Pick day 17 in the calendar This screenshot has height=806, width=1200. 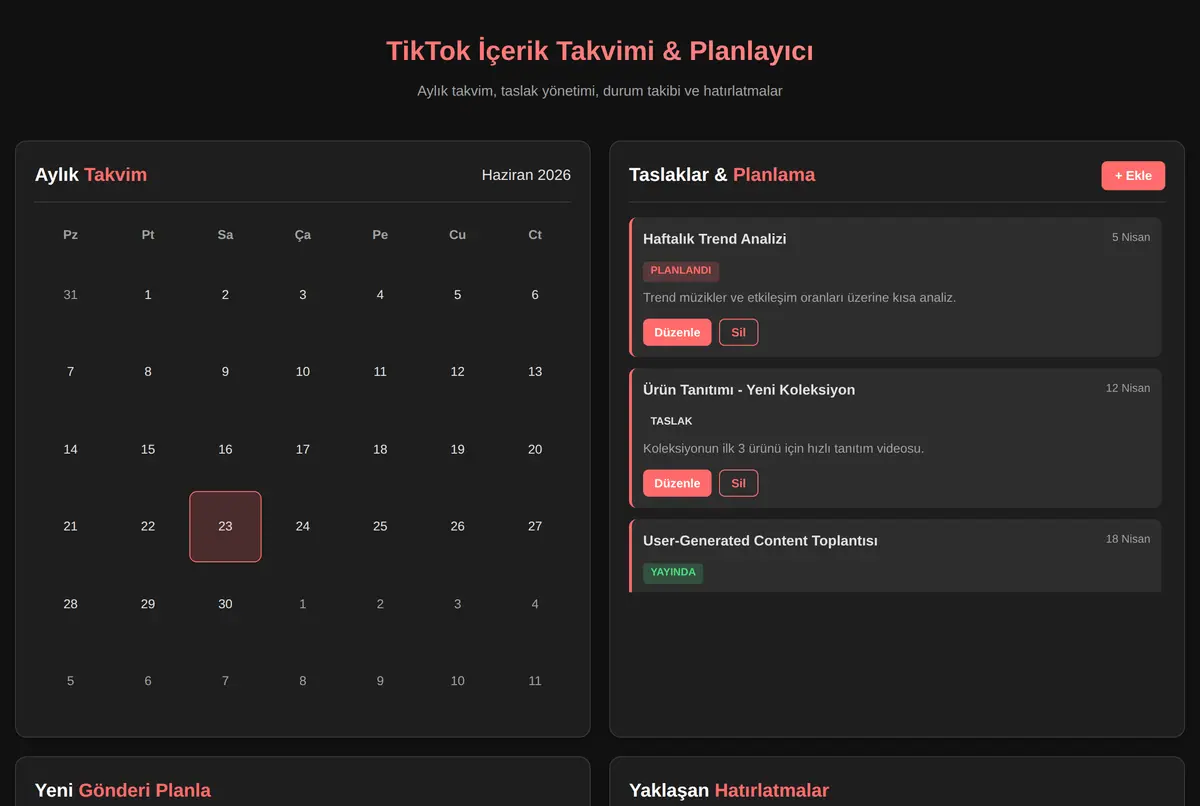pos(303,449)
